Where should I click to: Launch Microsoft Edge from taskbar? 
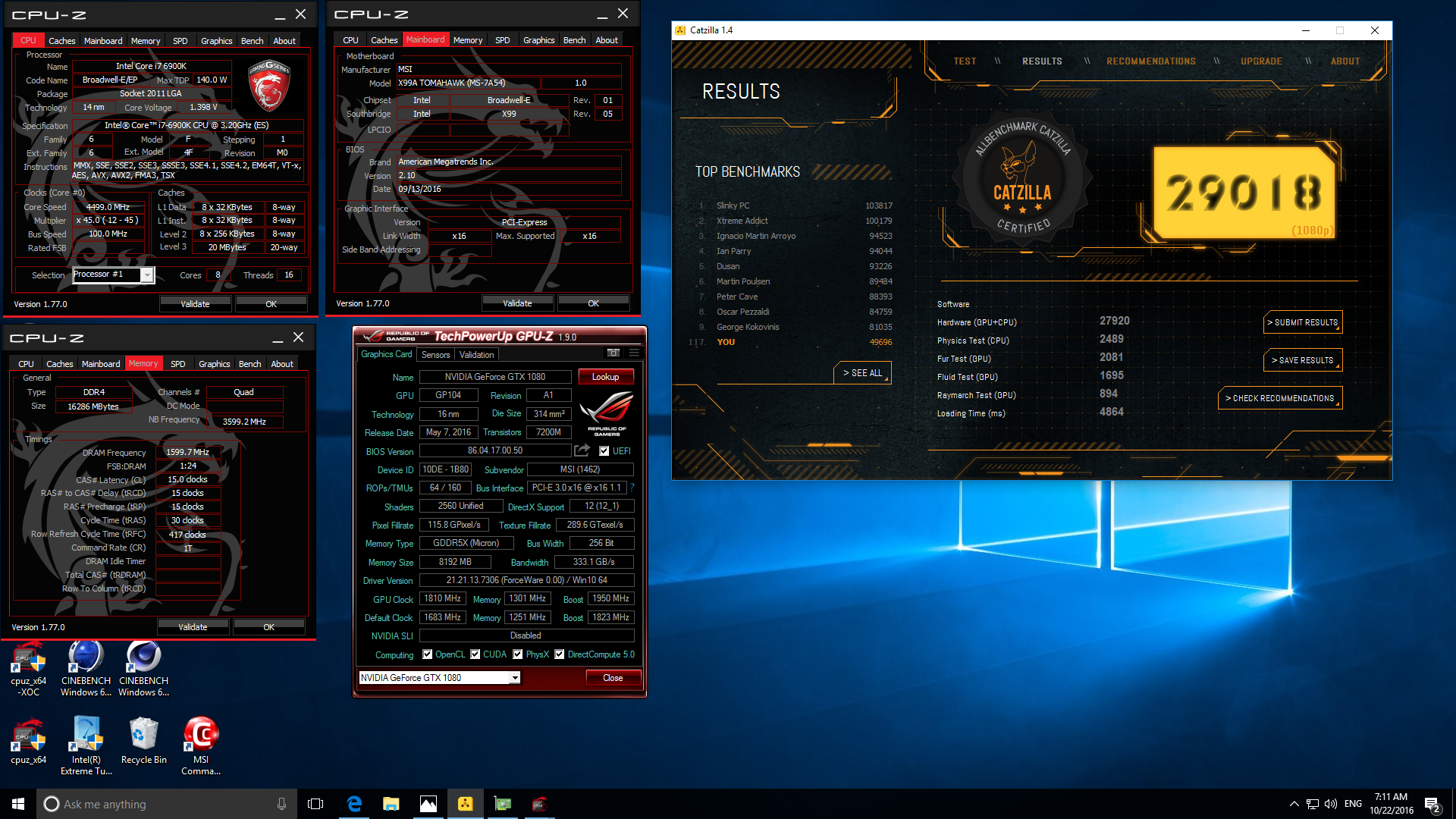coord(354,804)
